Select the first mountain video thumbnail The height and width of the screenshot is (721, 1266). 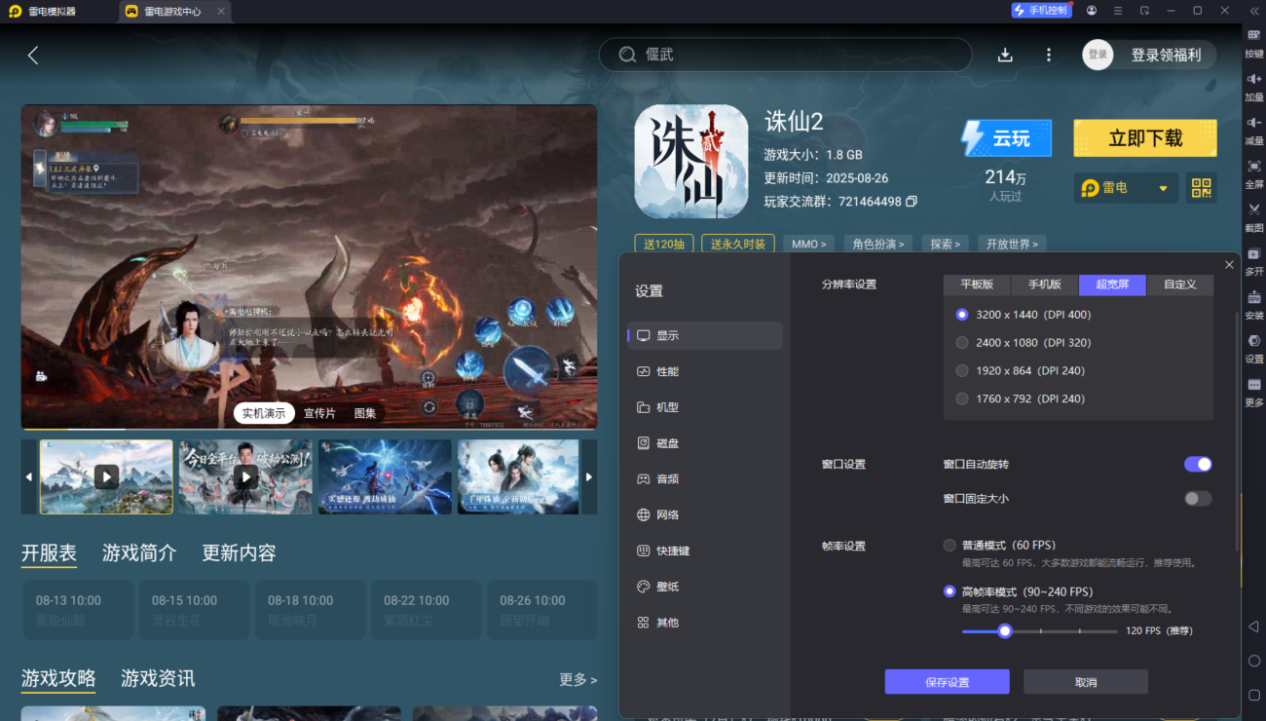coord(106,477)
